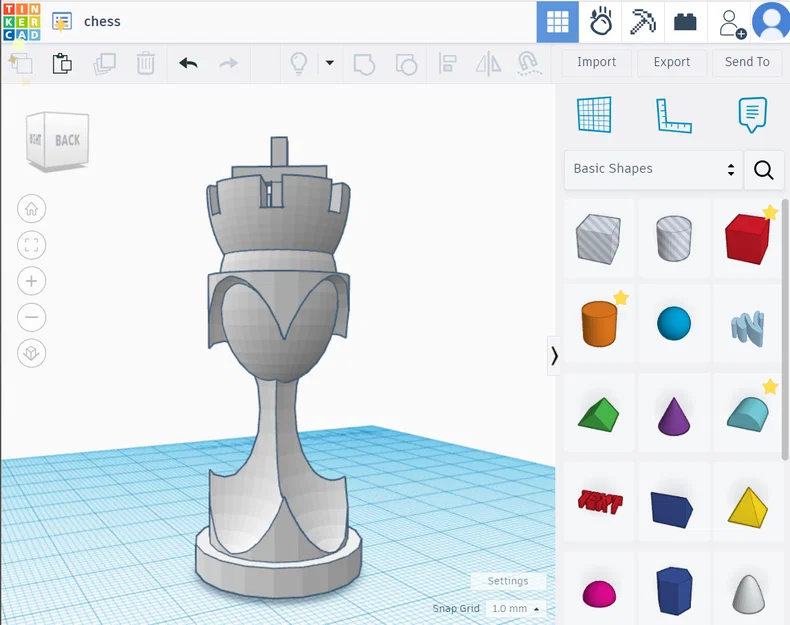This screenshot has width=790, height=625.
Task: Reset to home view
Action: (x=32, y=209)
